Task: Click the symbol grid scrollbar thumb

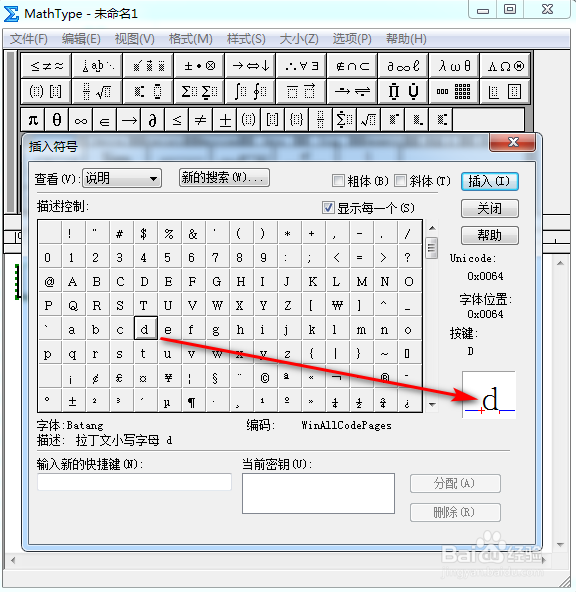Action: point(431,248)
